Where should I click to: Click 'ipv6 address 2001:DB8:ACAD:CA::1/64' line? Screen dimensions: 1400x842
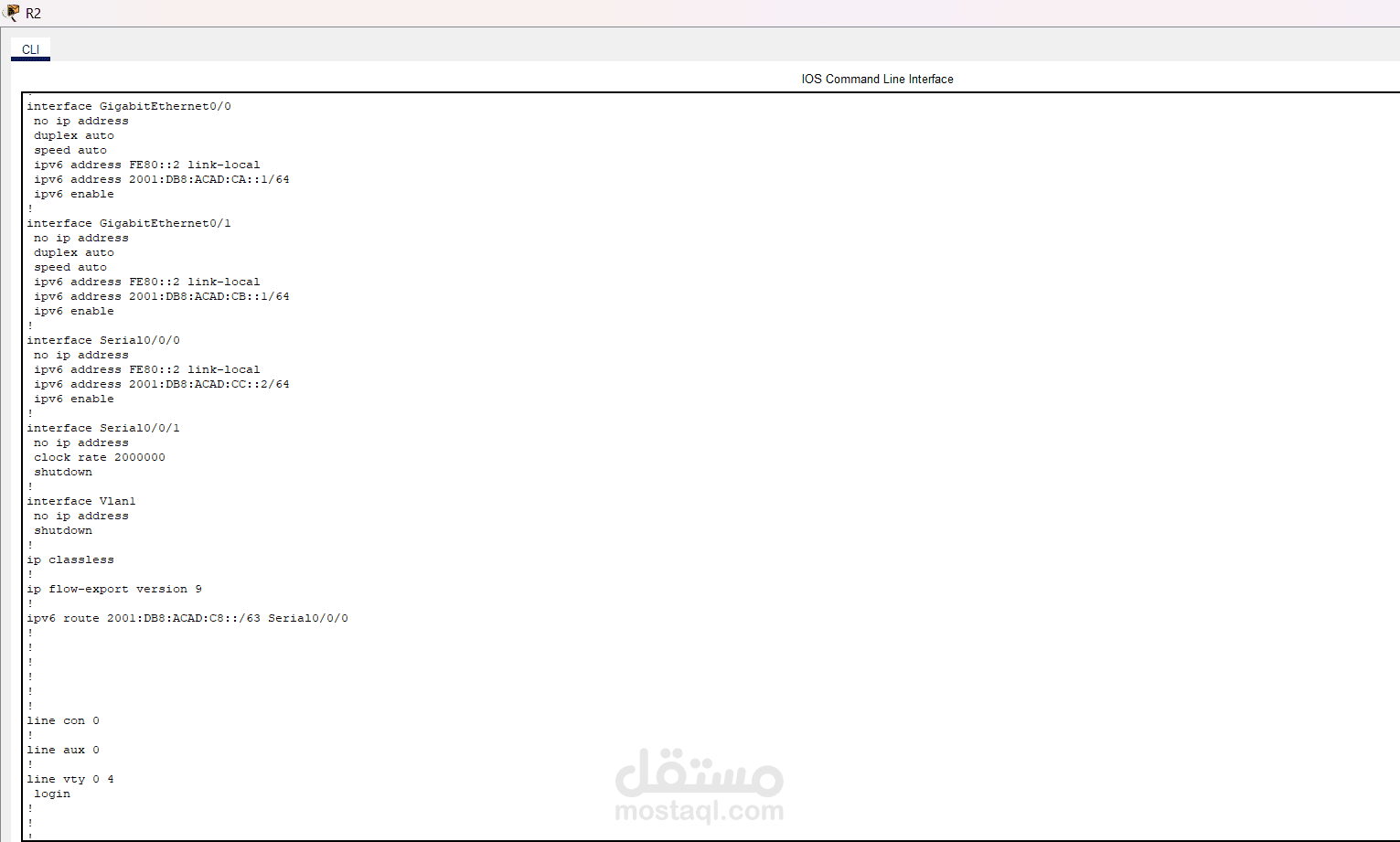click(x=162, y=179)
